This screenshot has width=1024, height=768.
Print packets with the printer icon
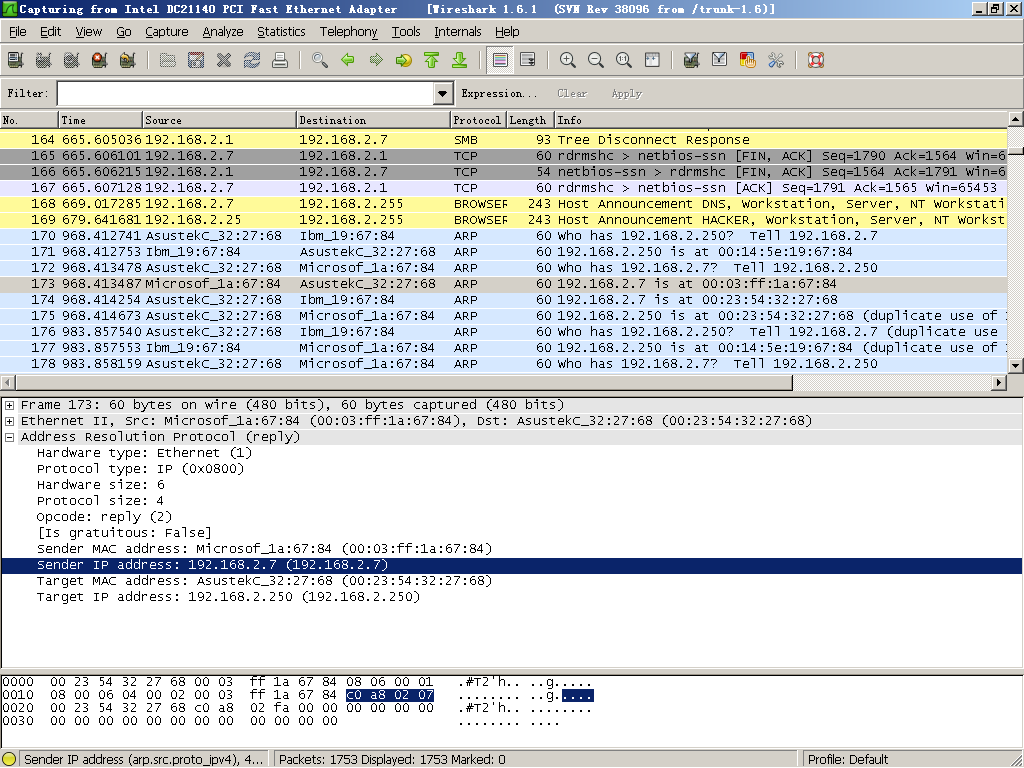[280, 61]
